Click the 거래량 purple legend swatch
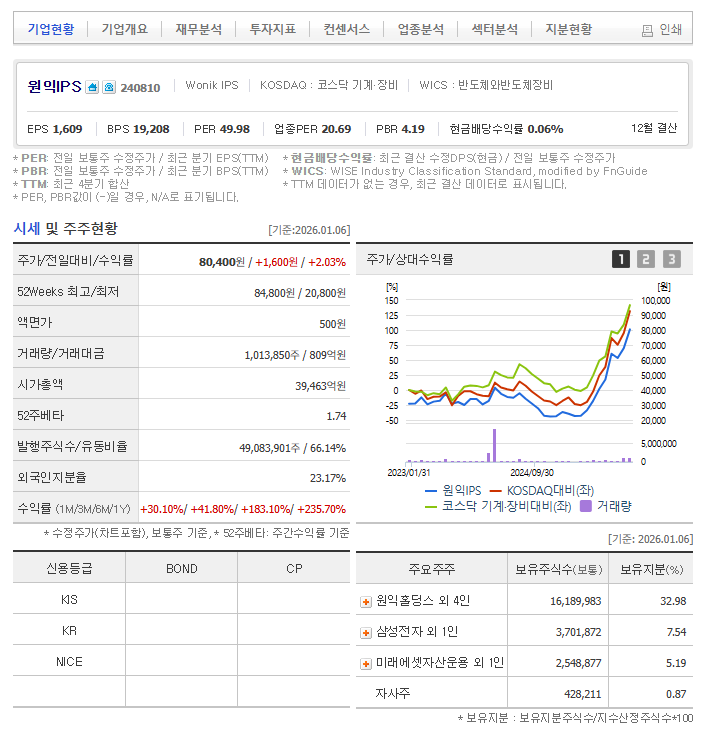Viewport: 705px width, 738px height. coord(585,506)
